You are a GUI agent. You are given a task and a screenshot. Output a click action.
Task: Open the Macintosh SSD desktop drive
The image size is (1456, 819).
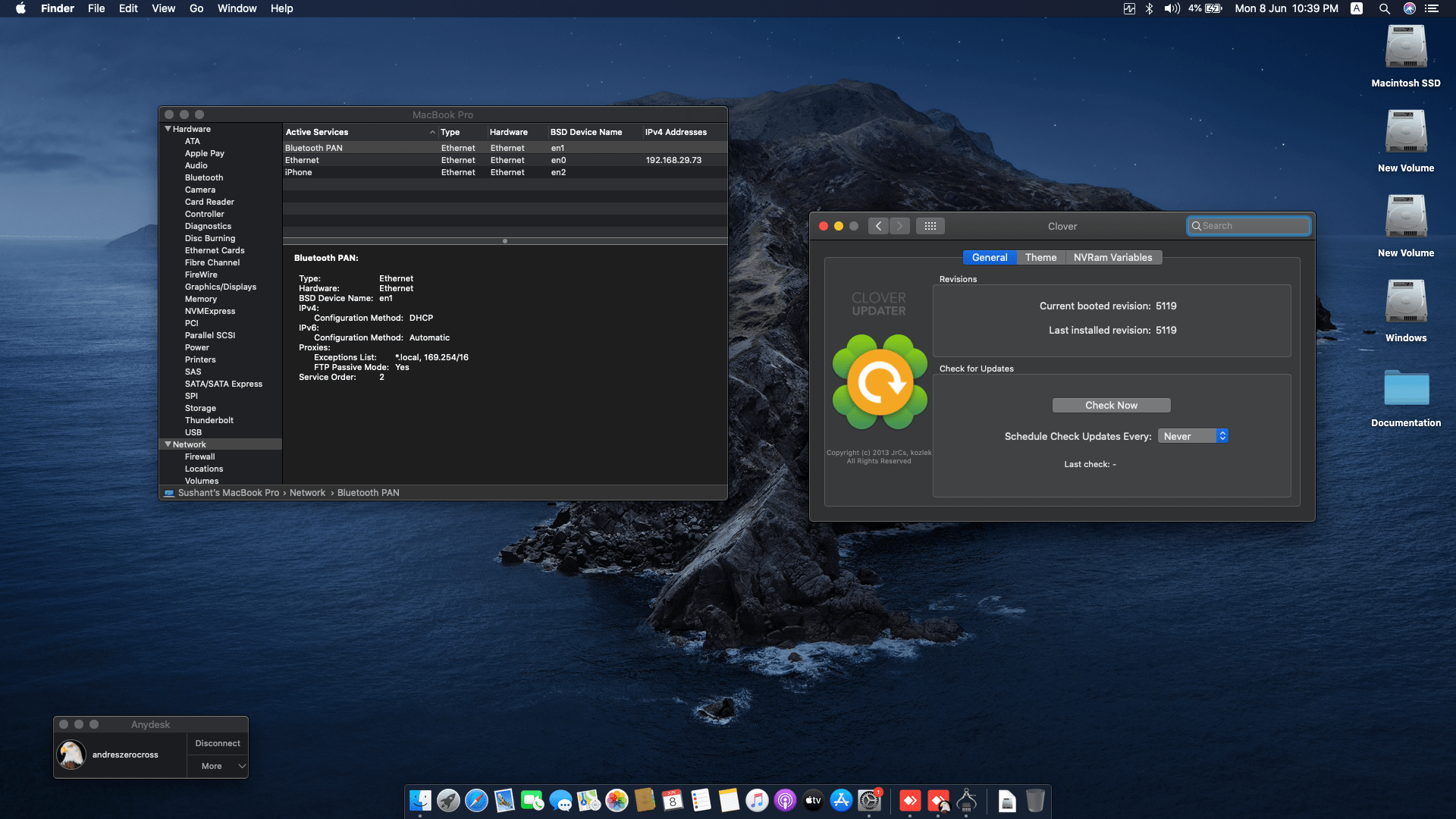(1406, 56)
